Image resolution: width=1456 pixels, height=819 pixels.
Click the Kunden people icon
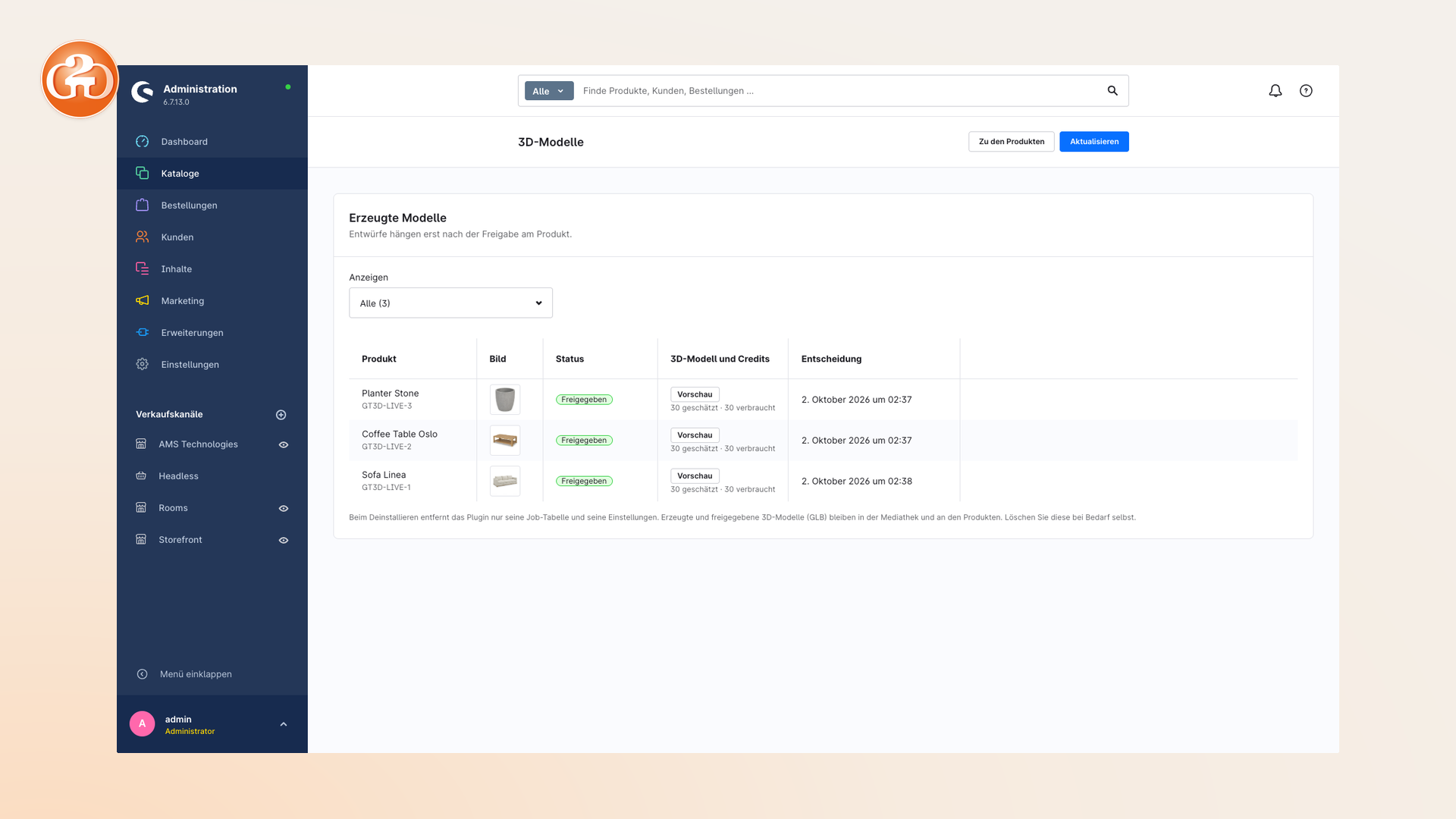click(142, 237)
